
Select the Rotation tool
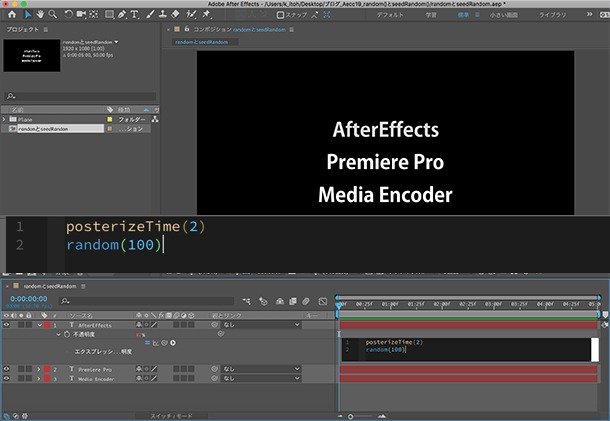click(68, 14)
